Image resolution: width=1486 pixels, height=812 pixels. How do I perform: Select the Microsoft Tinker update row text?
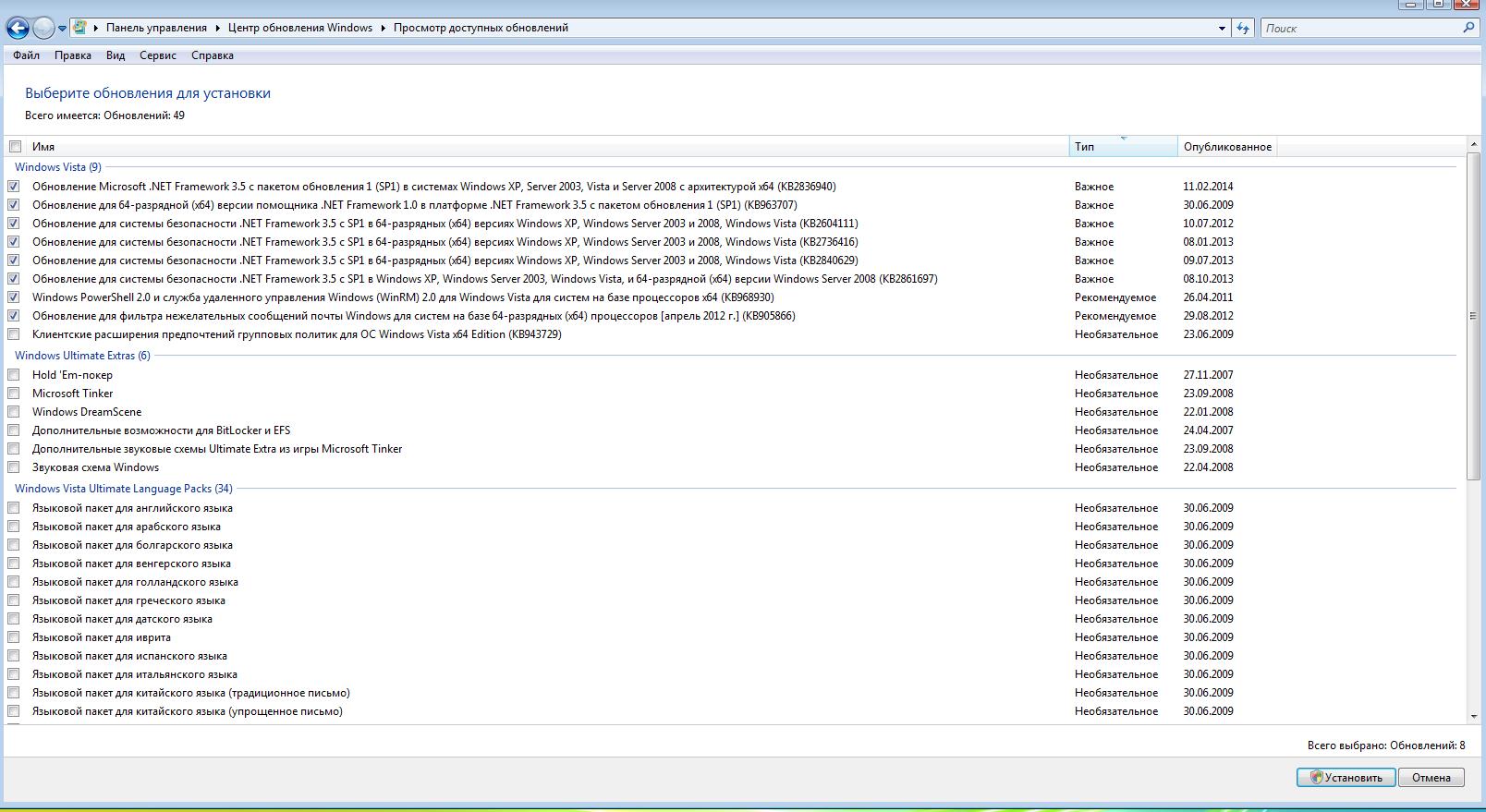73,394
